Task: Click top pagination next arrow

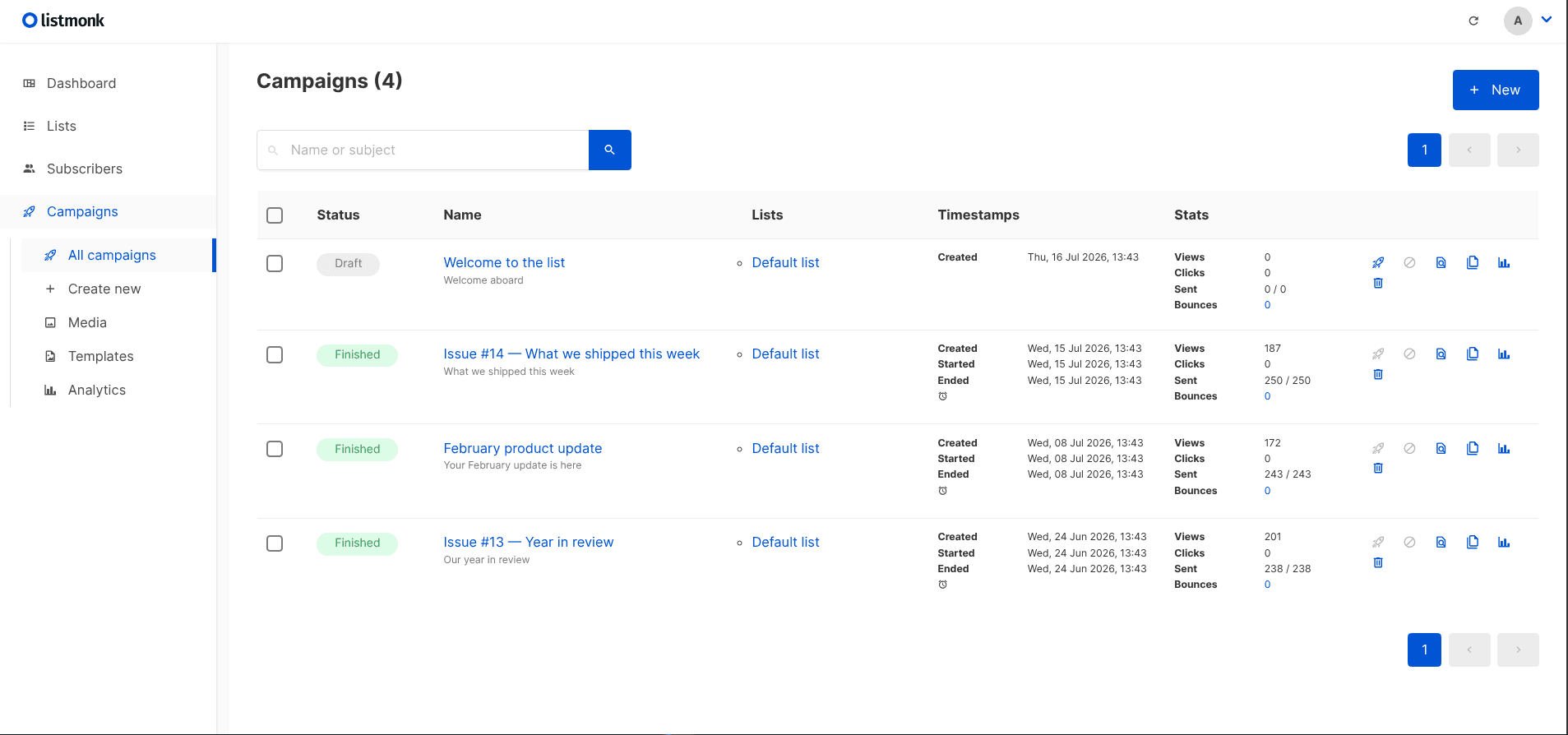Action: [x=1518, y=150]
